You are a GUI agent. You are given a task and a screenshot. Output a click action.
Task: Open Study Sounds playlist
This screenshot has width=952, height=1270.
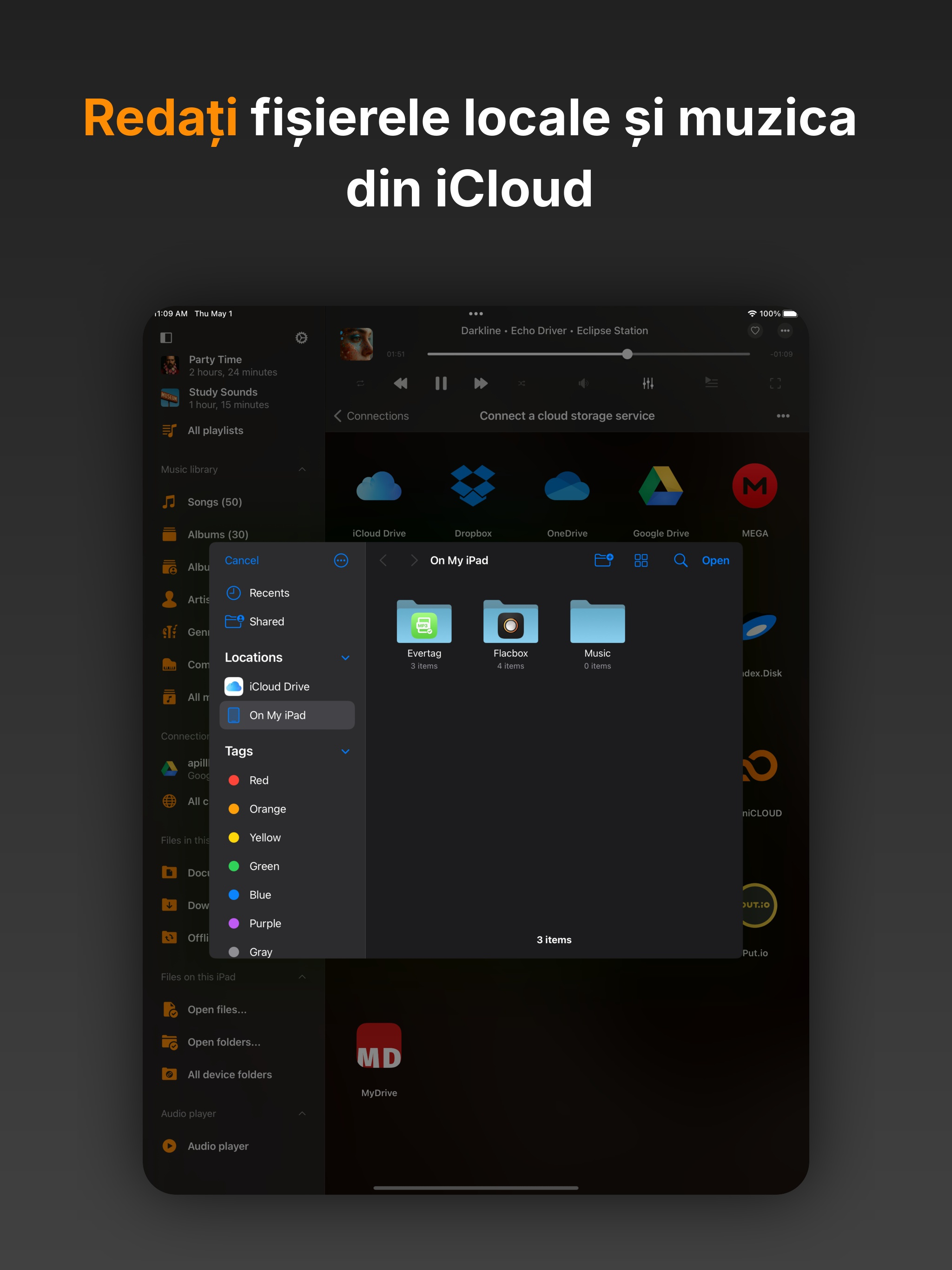pos(233,398)
